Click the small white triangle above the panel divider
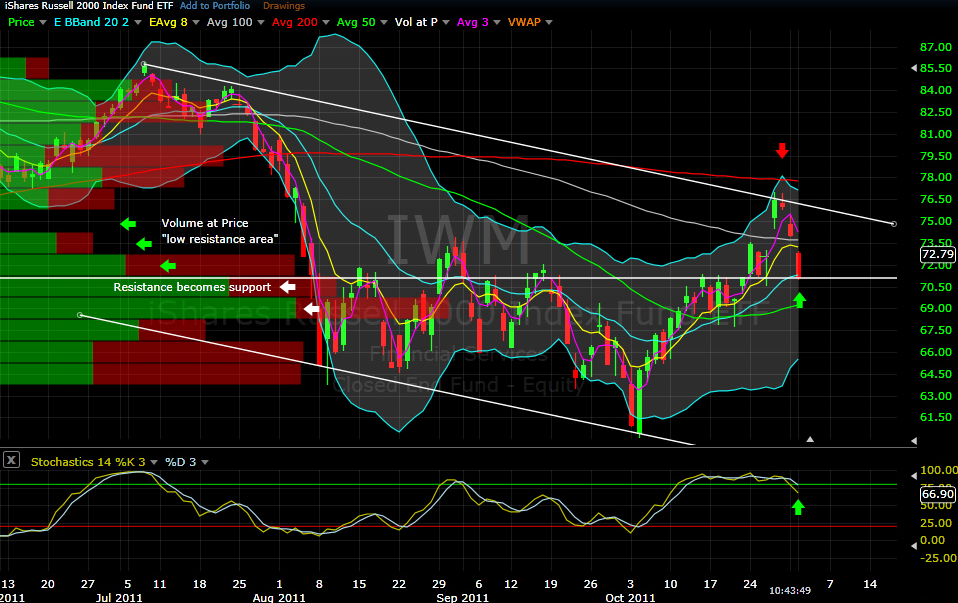 tap(811, 439)
